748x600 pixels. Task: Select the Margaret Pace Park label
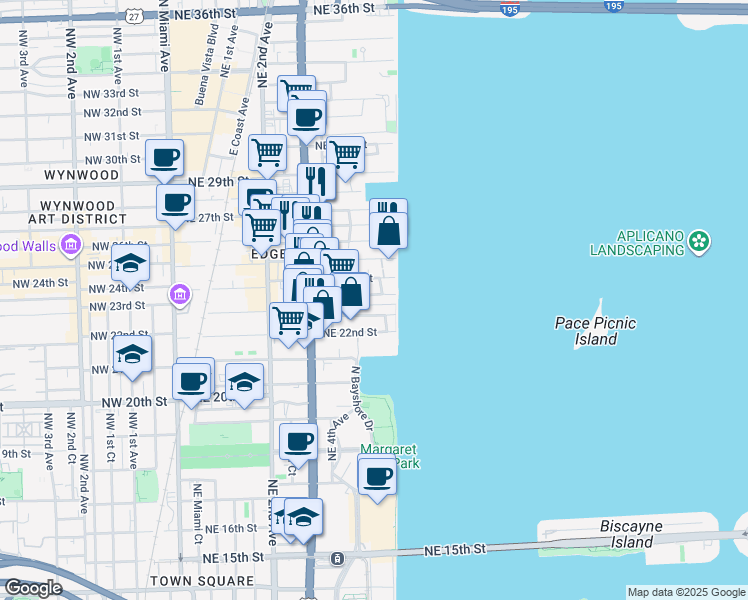(x=389, y=456)
